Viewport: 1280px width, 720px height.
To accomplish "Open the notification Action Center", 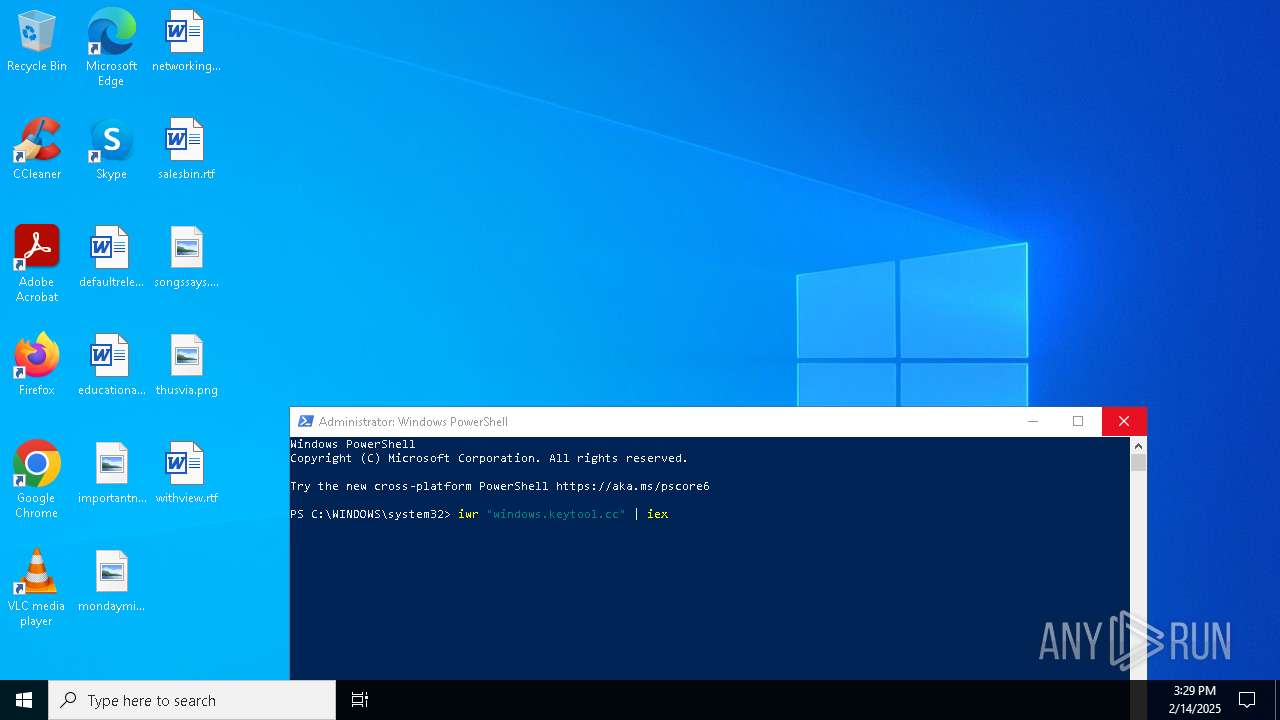I will 1247,700.
